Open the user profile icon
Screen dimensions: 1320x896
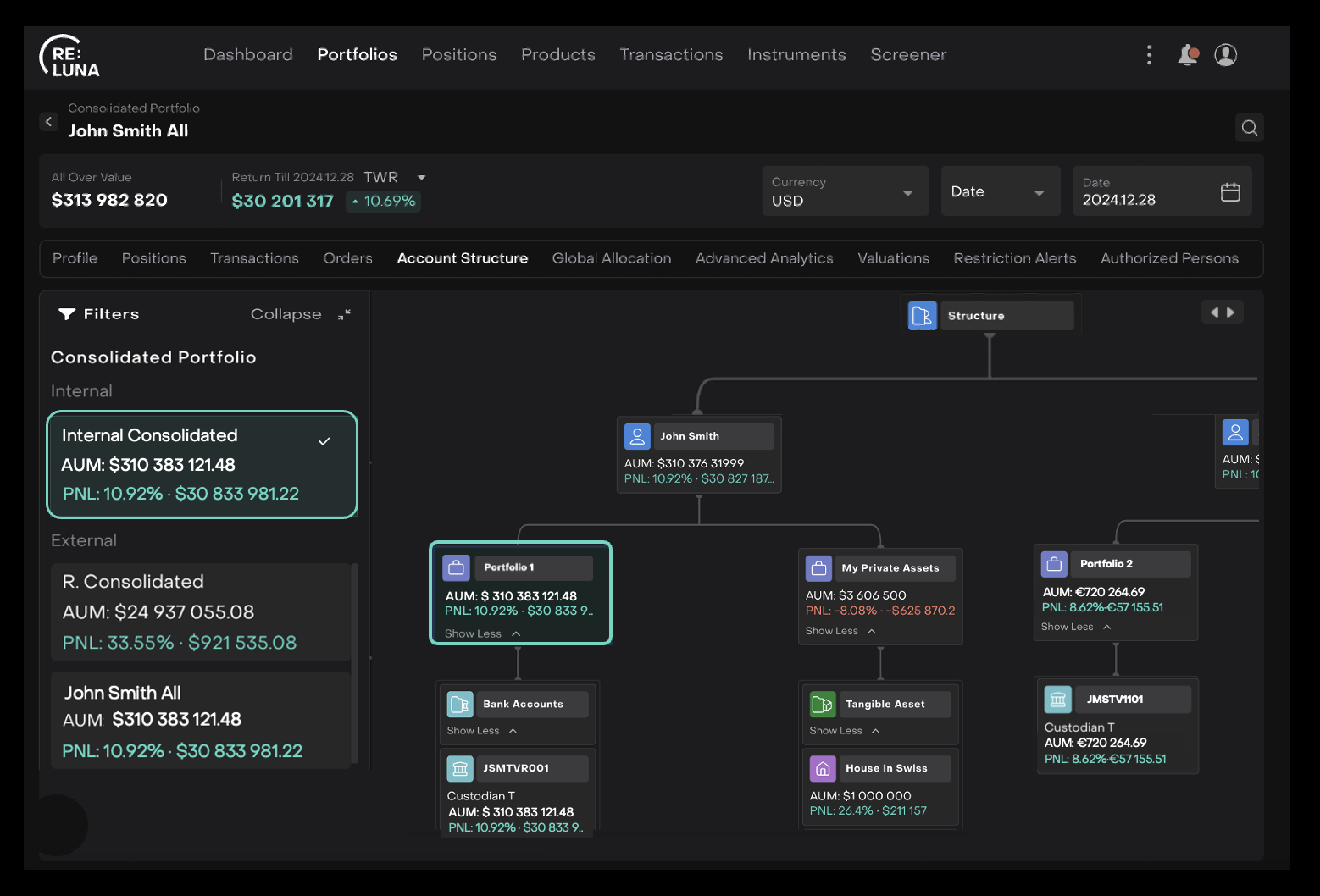pyautogui.click(x=1225, y=55)
